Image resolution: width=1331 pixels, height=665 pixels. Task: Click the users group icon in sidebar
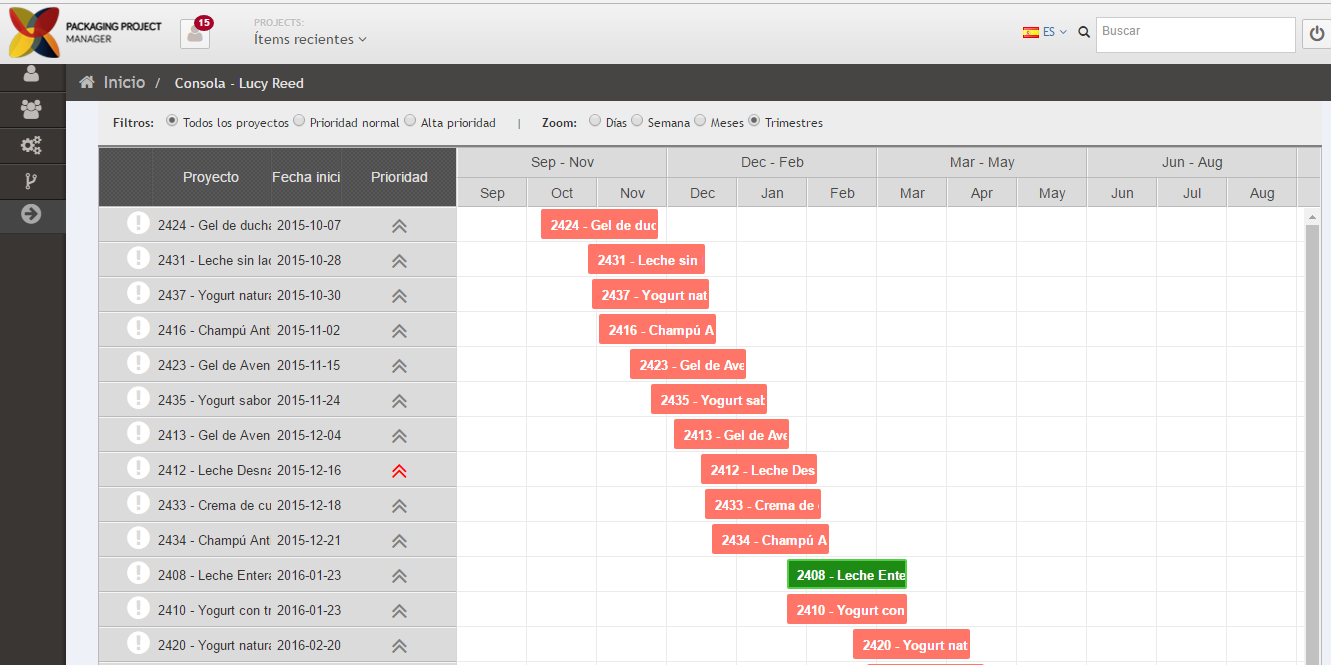coord(31,110)
